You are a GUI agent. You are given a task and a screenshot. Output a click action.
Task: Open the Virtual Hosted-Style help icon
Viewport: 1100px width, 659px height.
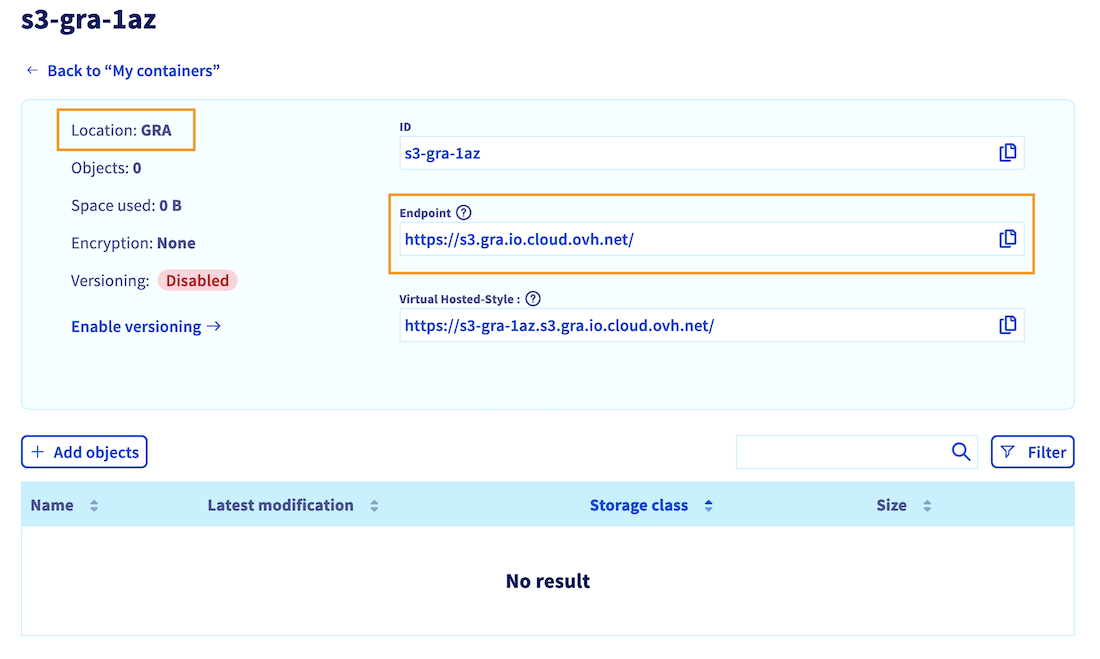[533, 299]
